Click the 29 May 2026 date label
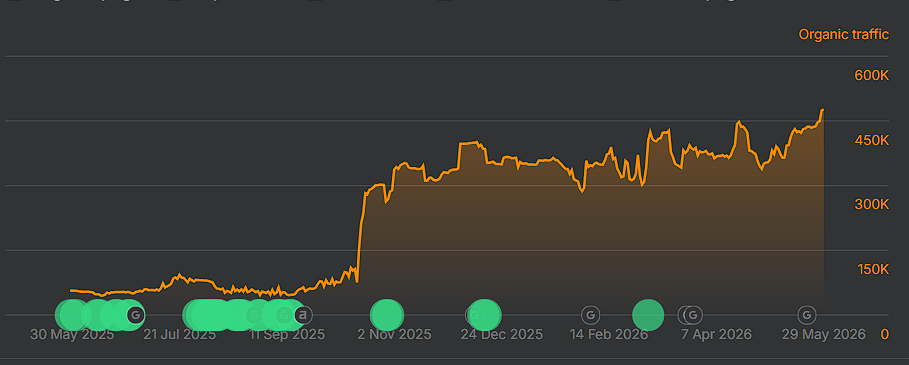This screenshot has width=909, height=365. (x=823, y=335)
